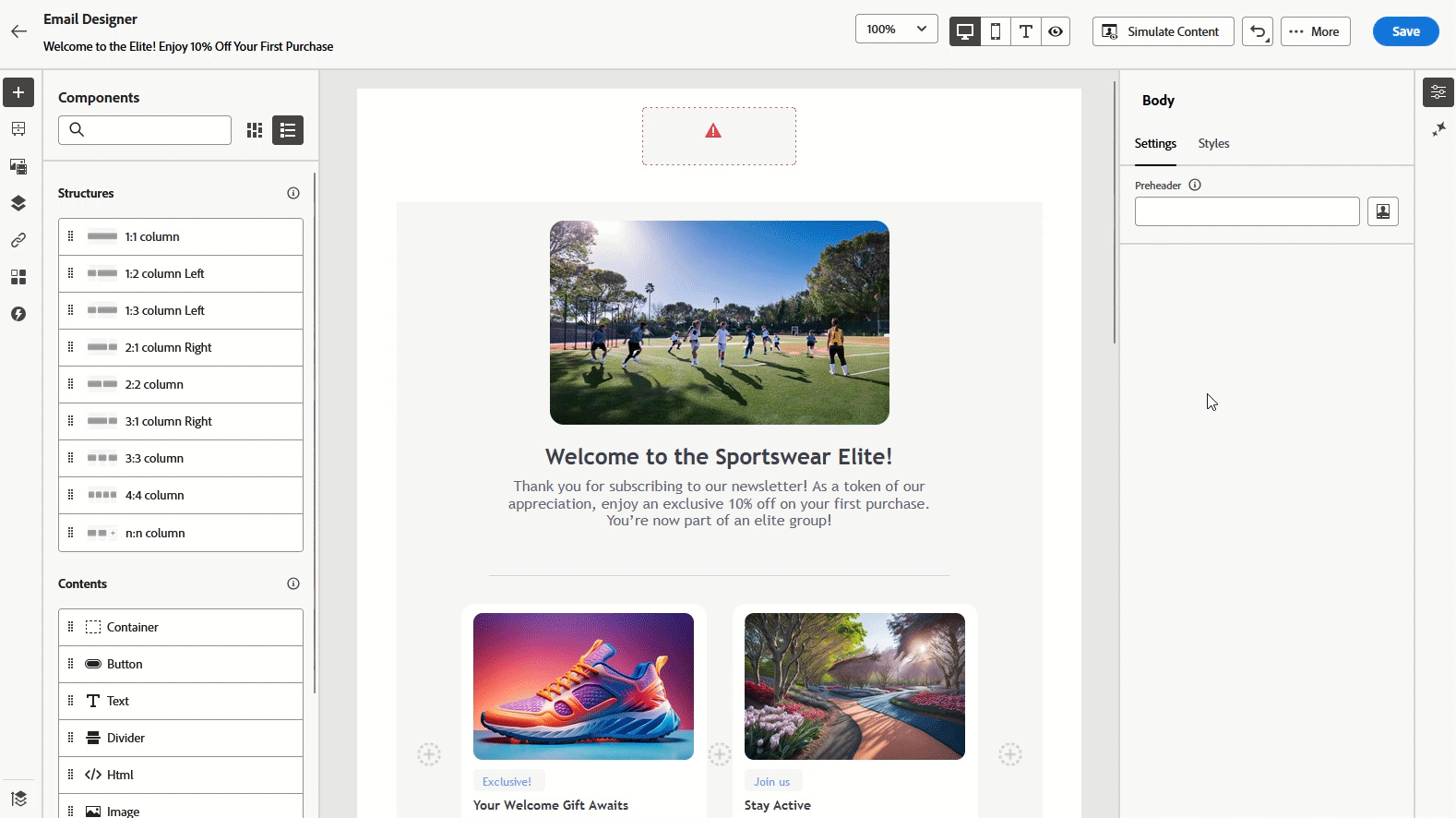
Task: Switch components to grid view
Action: pos(255,130)
